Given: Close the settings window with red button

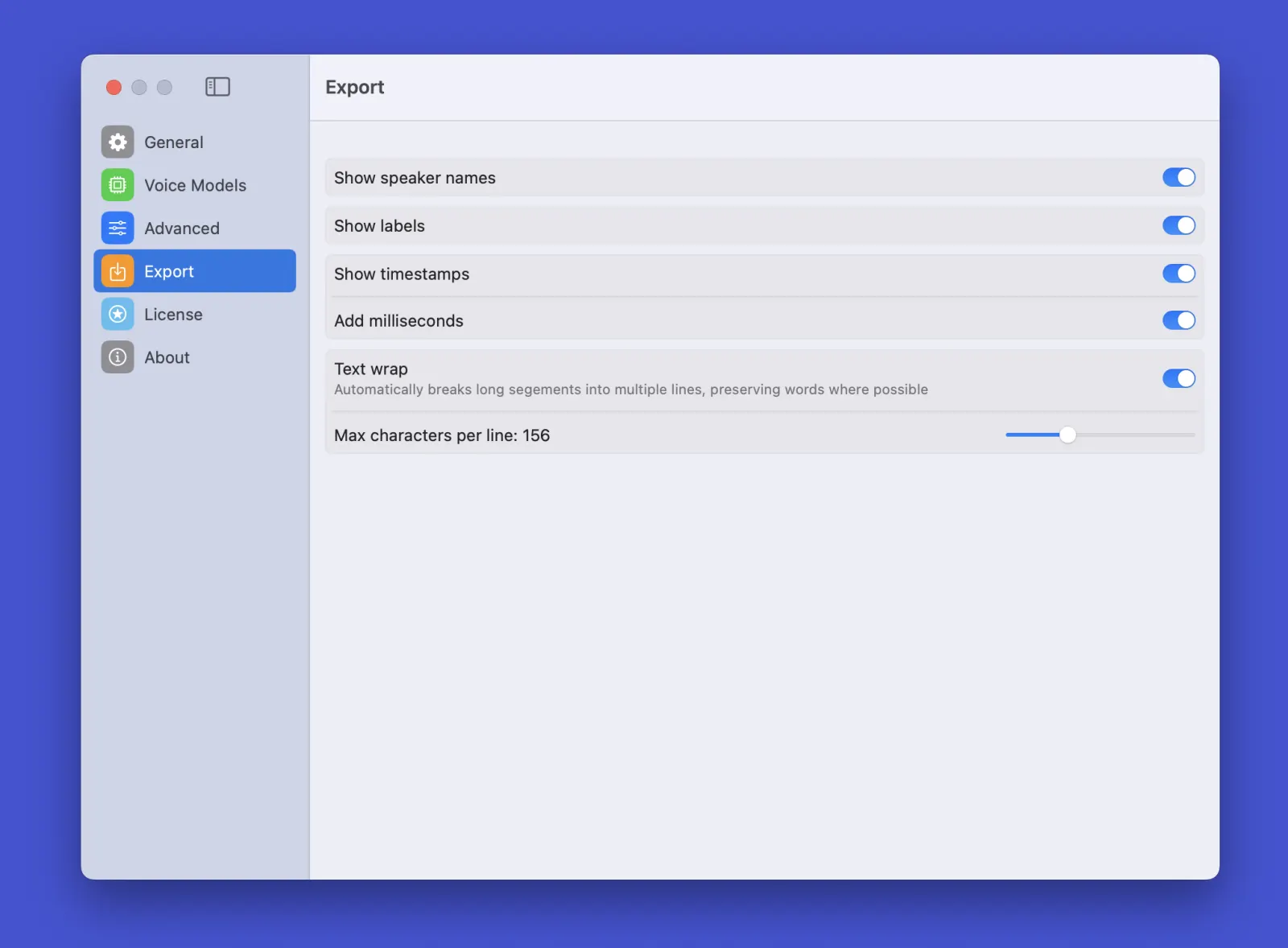Looking at the screenshot, I should pyautogui.click(x=114, y=87).
